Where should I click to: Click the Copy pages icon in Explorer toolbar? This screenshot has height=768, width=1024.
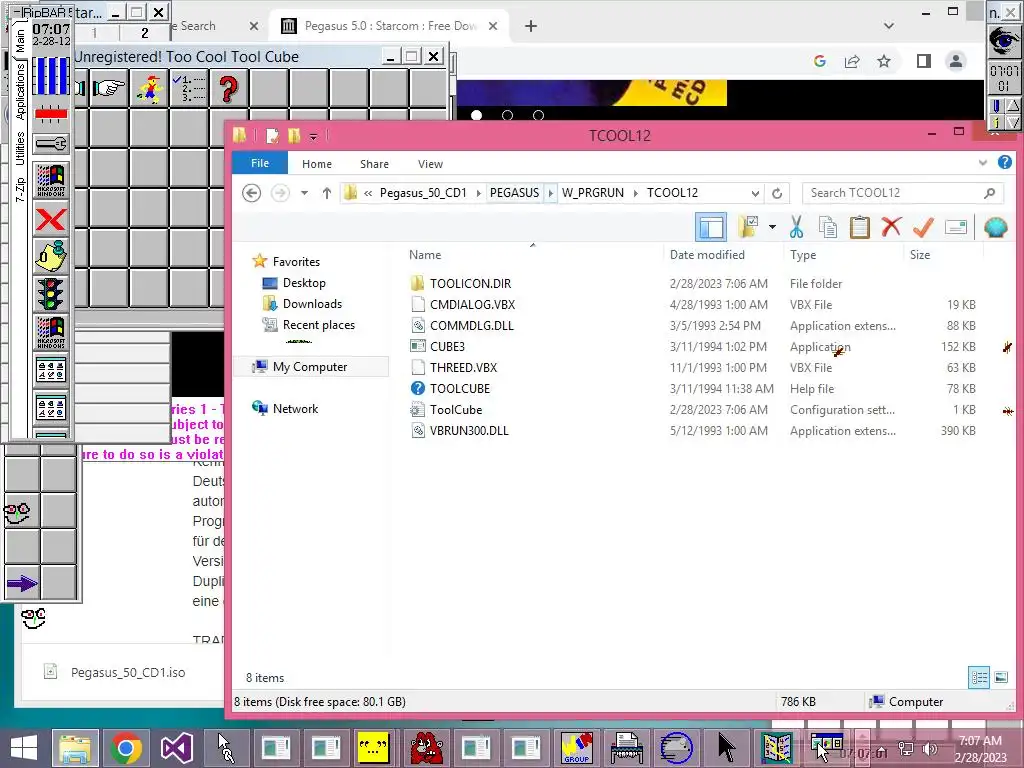point(827,227)
